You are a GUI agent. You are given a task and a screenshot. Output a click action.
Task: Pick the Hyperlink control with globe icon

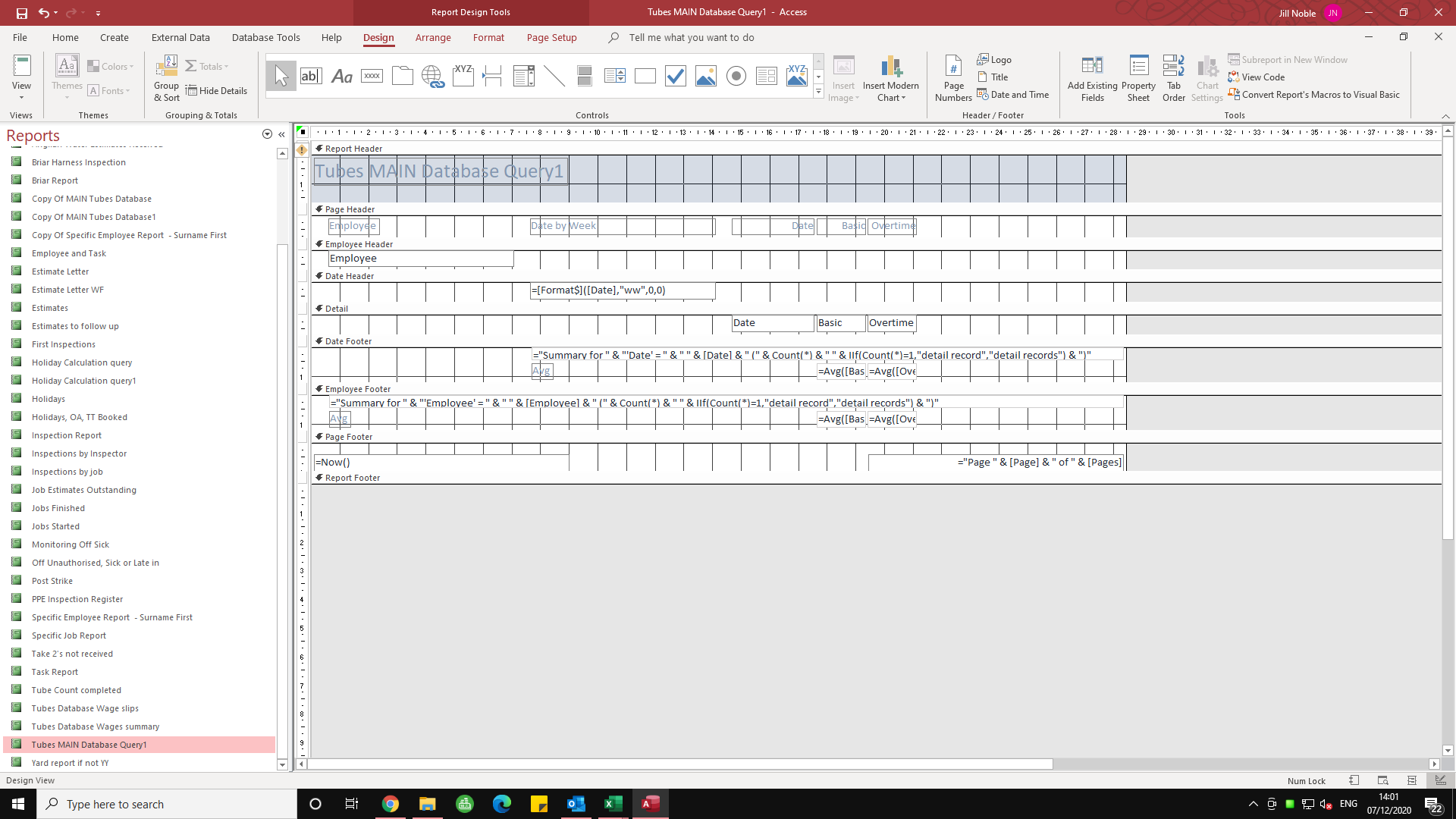point(432,76)
